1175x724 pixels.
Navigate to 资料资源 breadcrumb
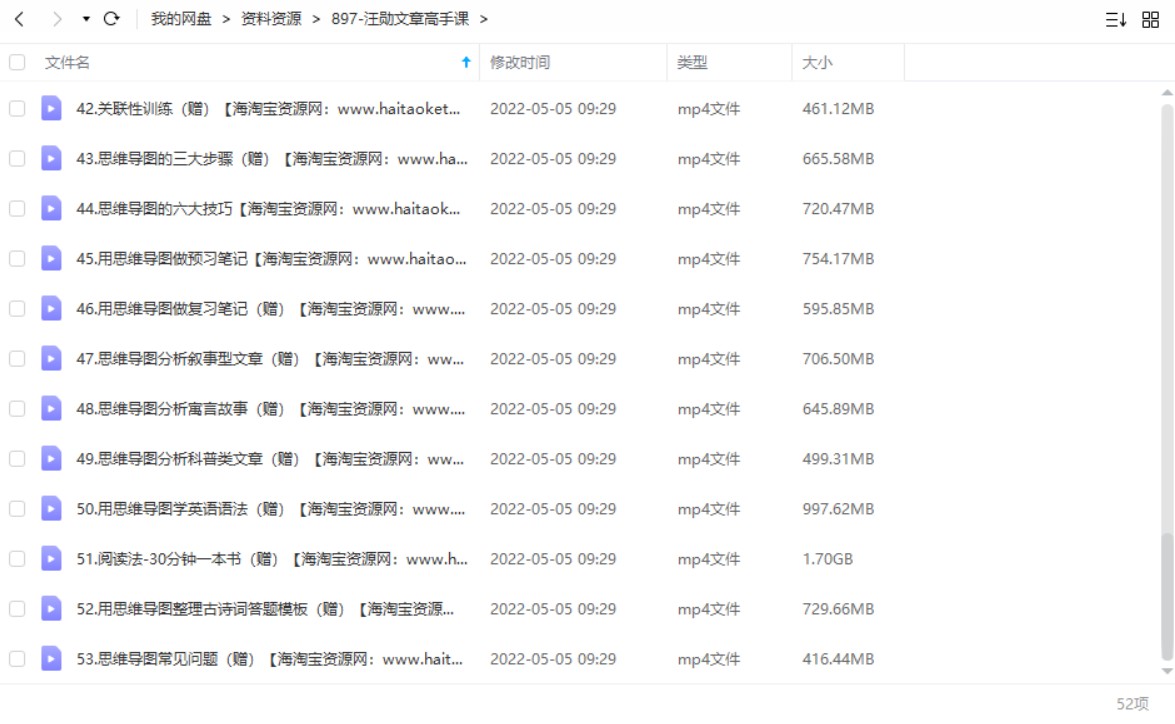[x=271, y=19]
